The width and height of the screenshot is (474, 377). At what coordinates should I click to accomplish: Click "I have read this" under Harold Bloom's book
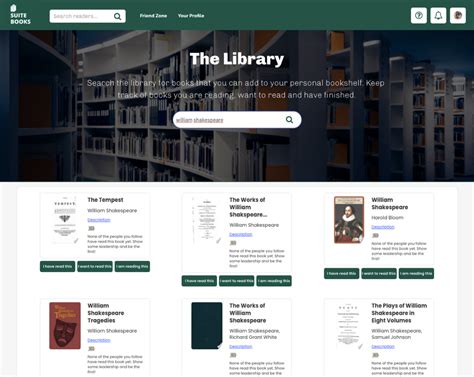pos(341,273)
